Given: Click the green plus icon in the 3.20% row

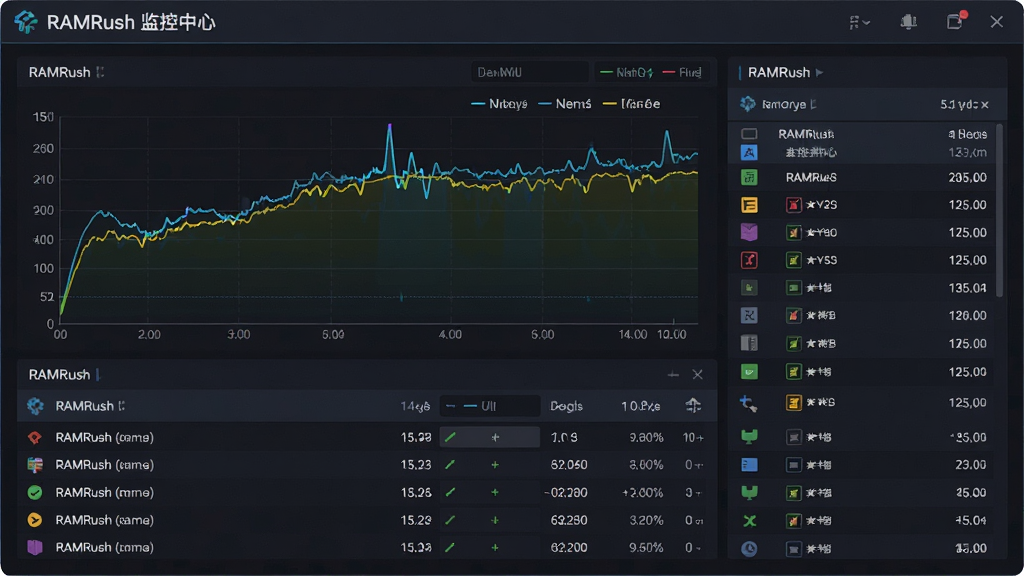Looking at the screenshot, I should click(x=495, y=520).
